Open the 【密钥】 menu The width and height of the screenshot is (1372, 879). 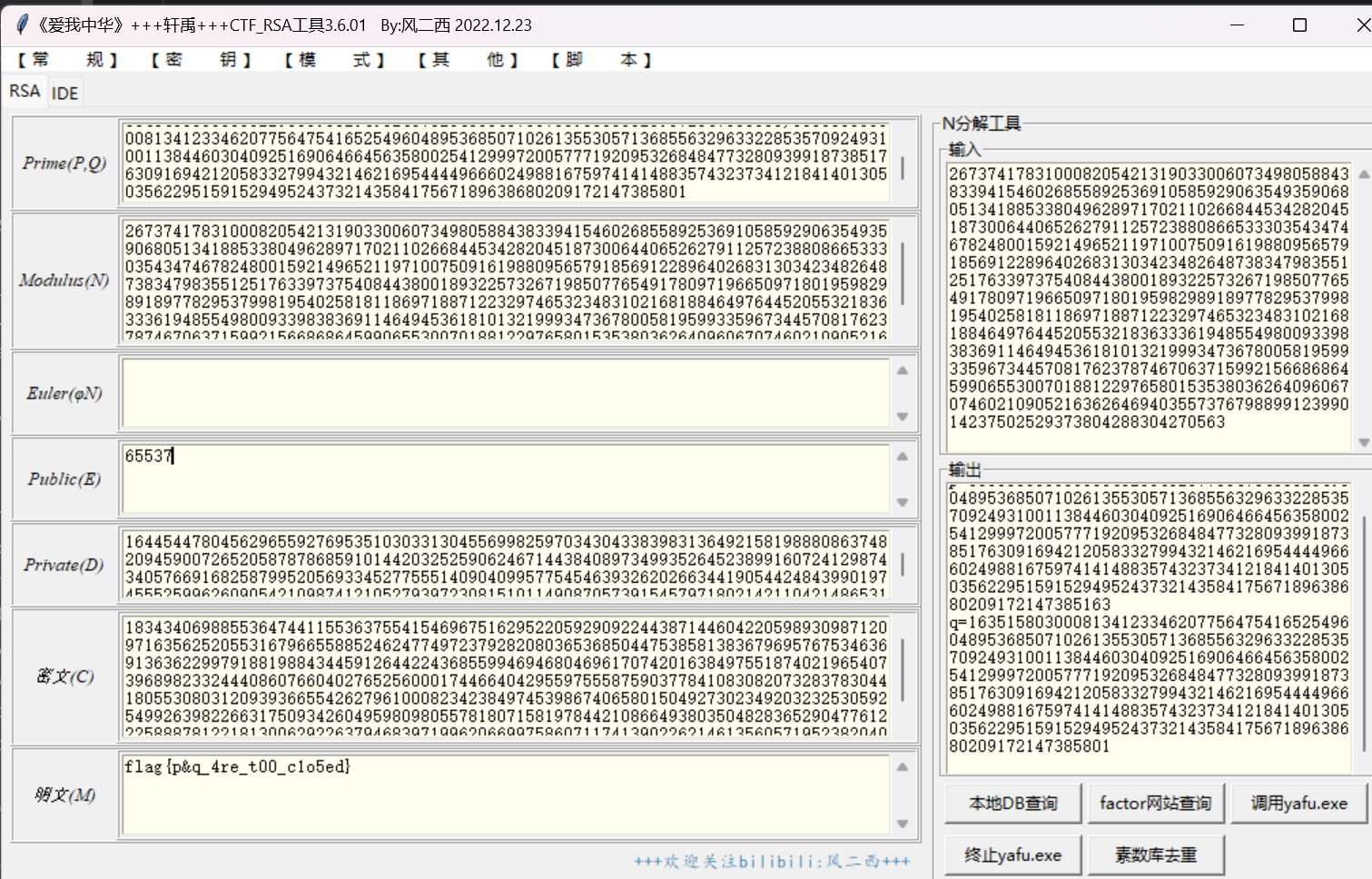click(x=202, y=60)
